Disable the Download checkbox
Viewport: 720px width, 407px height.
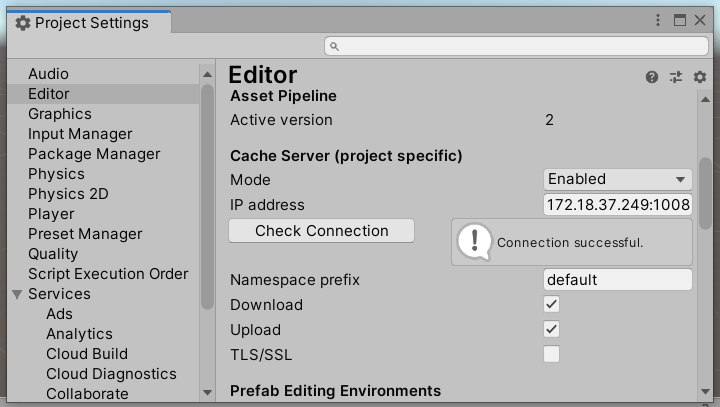[551, 304]
